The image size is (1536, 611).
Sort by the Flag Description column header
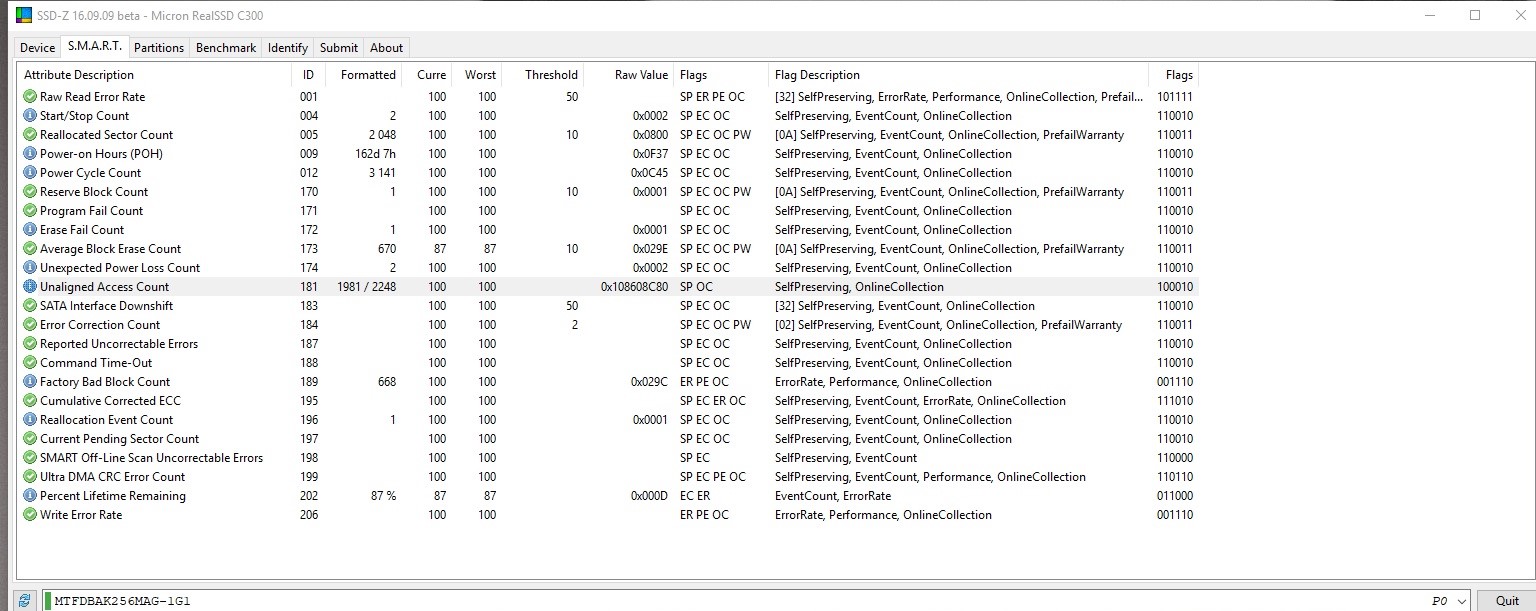coord(959,75)
